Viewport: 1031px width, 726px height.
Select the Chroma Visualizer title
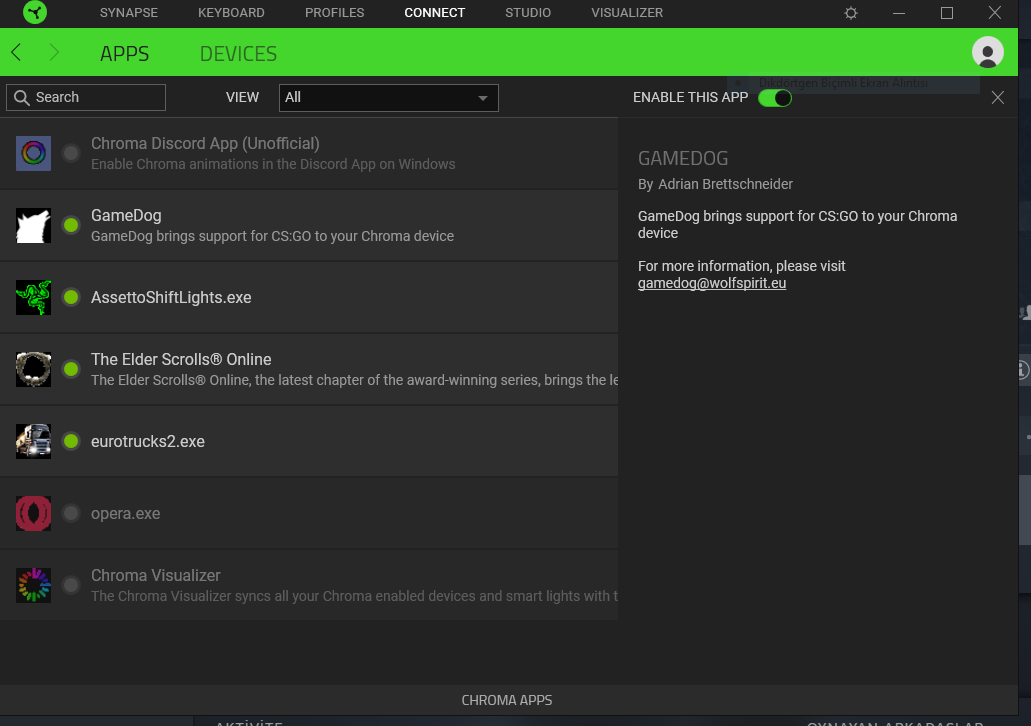(x=156, y=575)
